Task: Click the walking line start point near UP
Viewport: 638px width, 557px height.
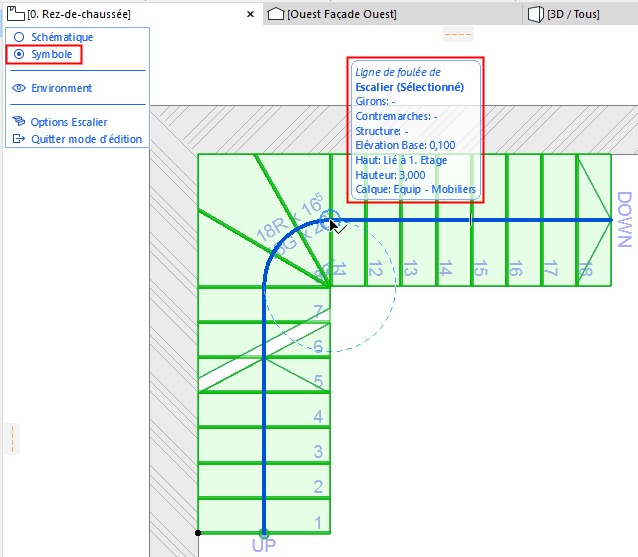Action: coord(264,533)
